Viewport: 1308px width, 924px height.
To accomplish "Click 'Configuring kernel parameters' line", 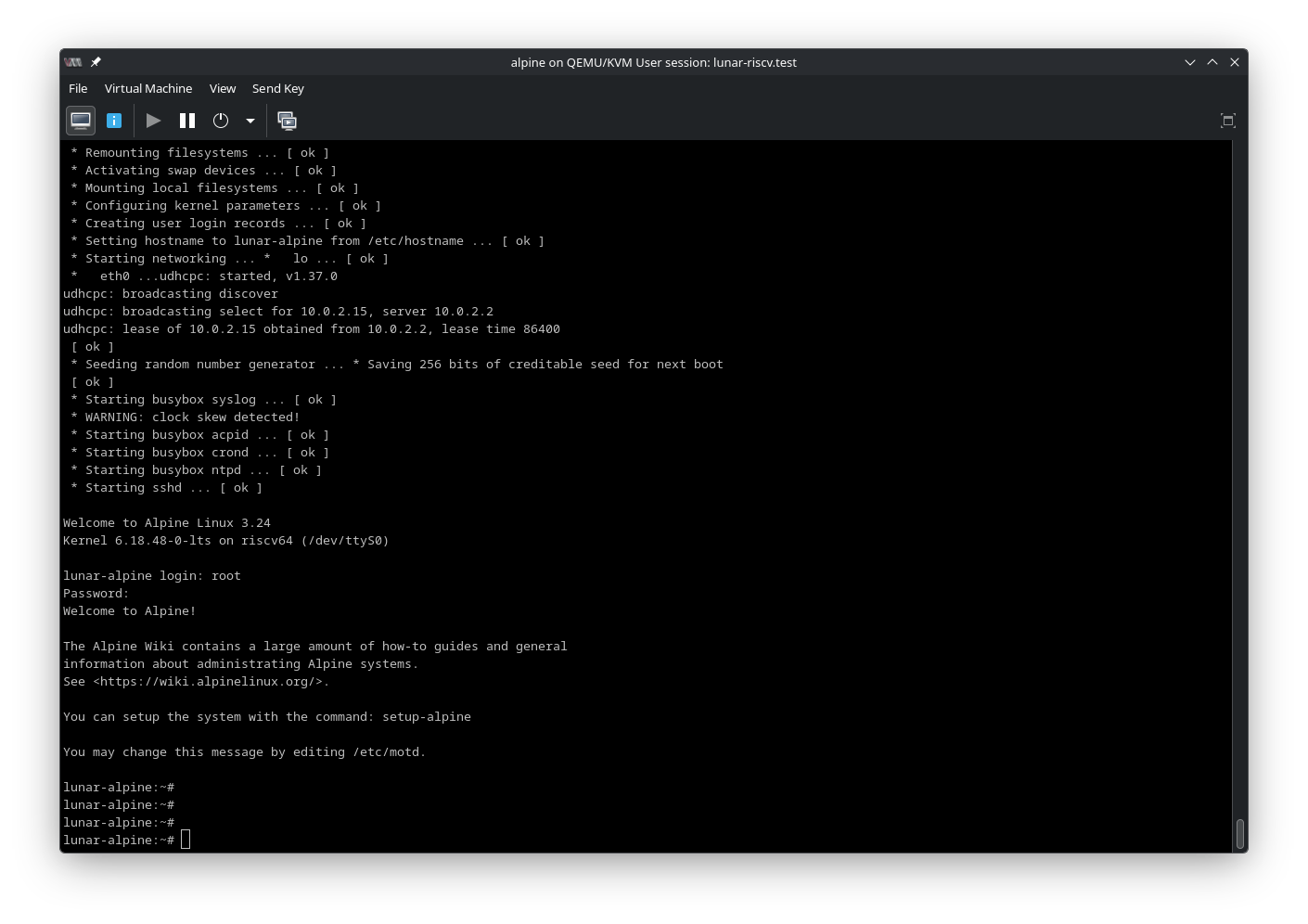I will [226, 206].
